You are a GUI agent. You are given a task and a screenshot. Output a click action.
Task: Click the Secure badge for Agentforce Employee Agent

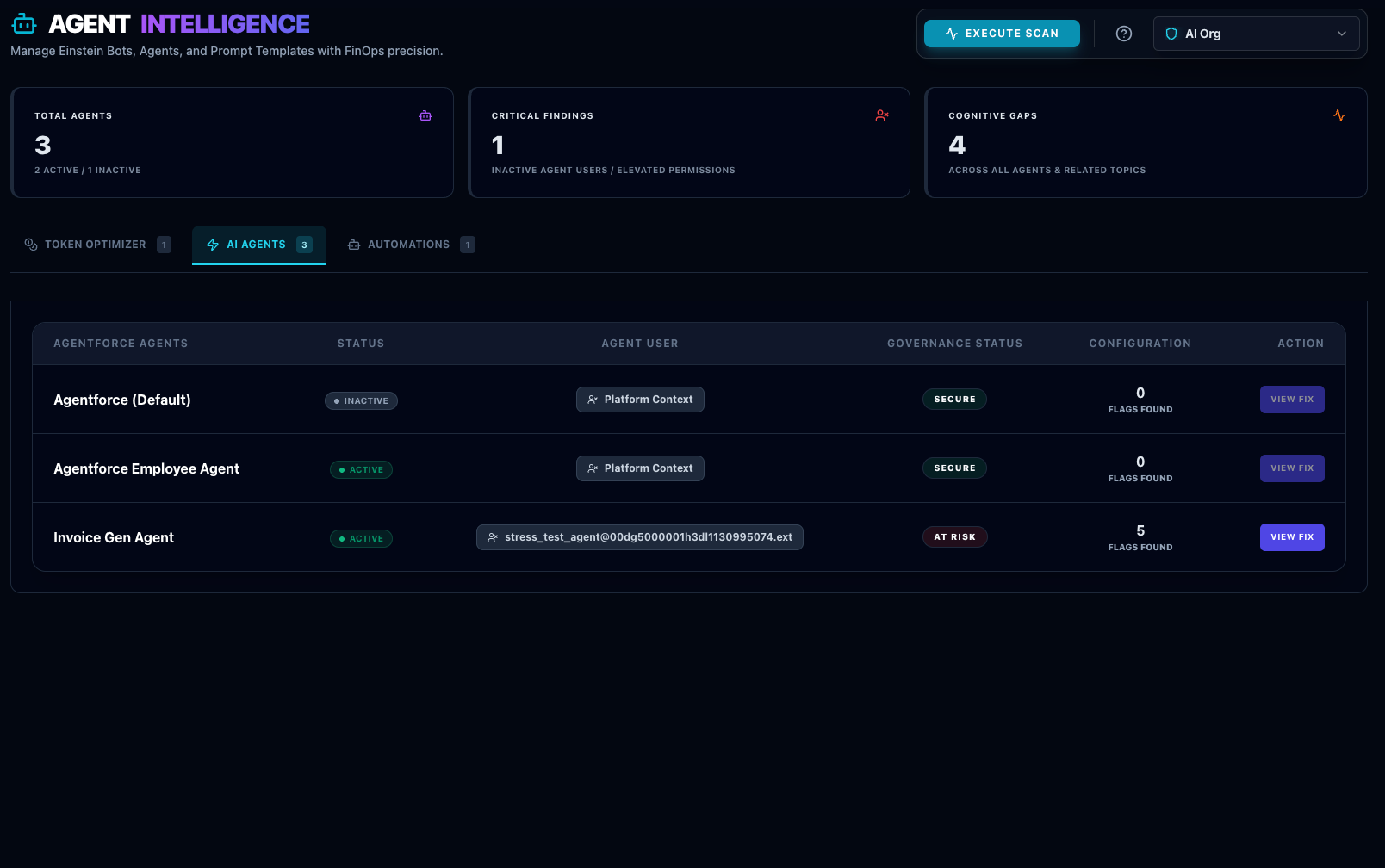(x=955, y=468)
